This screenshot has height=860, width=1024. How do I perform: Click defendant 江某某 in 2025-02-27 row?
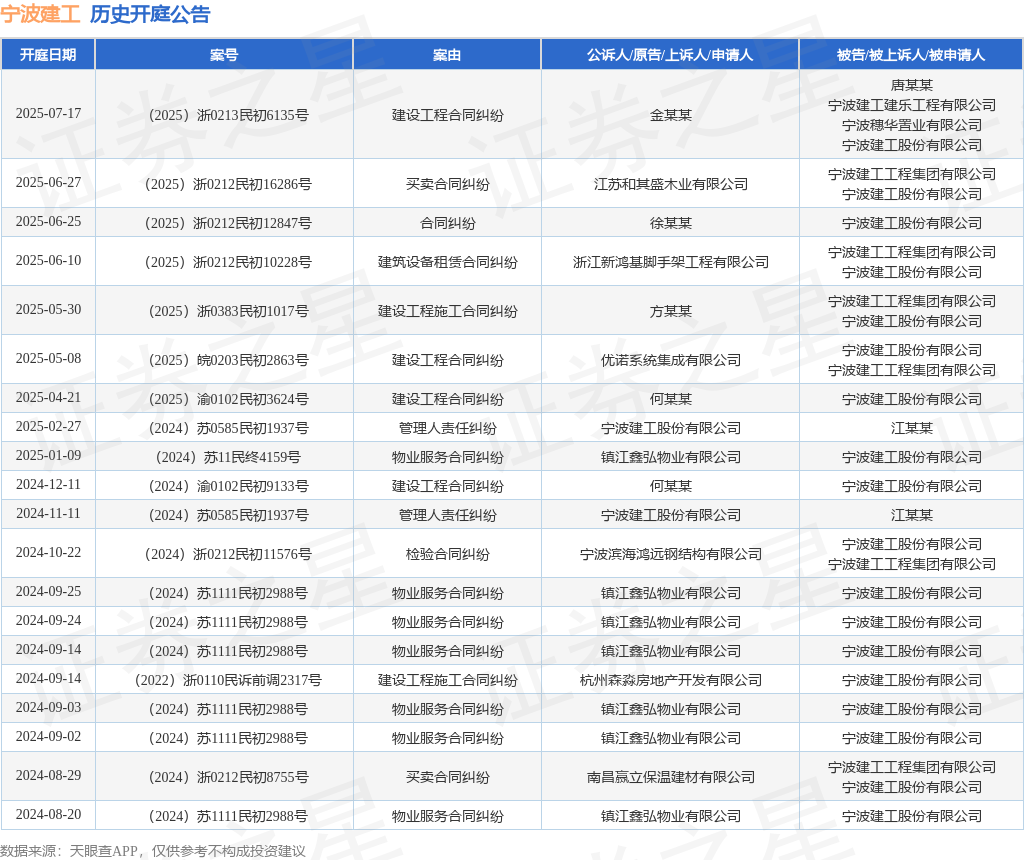(x=912, y=428)
